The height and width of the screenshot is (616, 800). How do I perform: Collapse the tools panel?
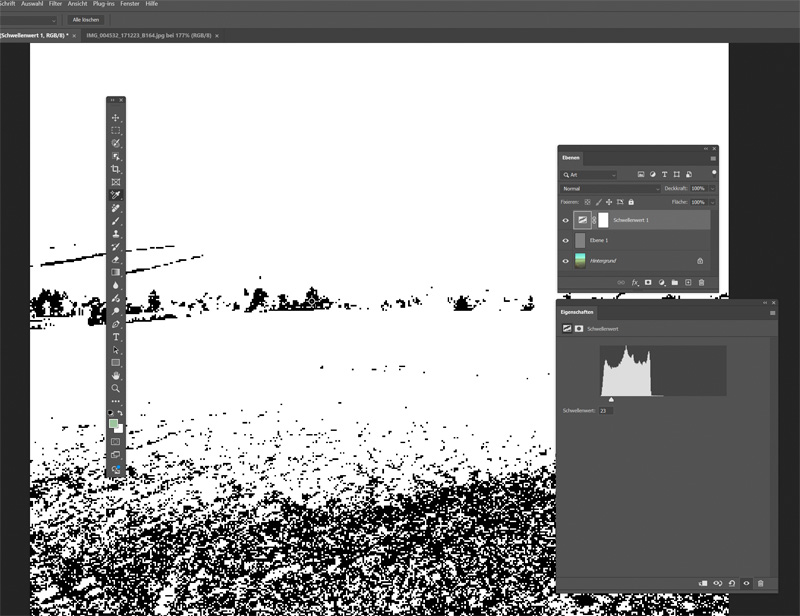point(113,100)
